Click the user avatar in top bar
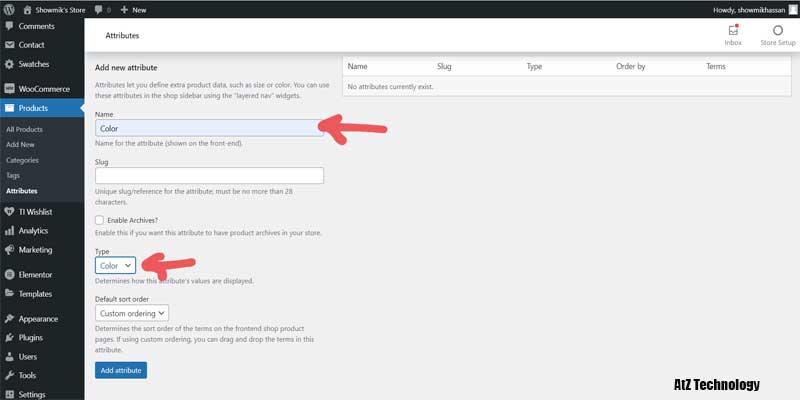This screenshot has width=800, height=400. click(x=793, y=9)
